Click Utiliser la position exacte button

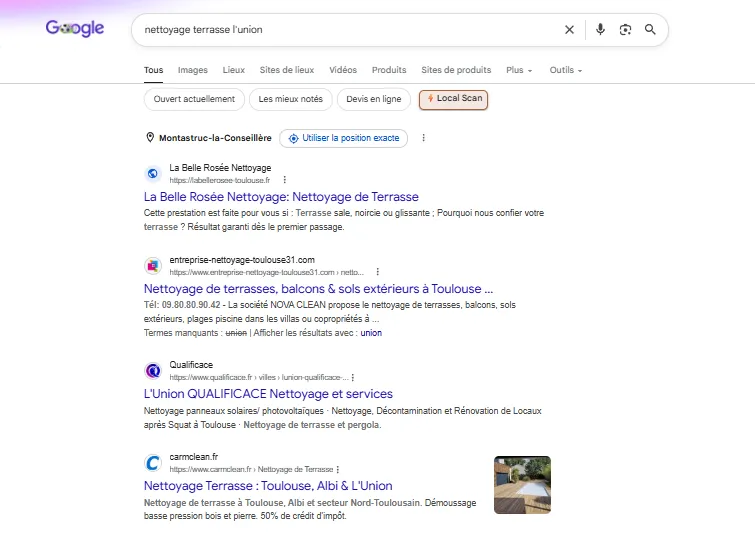pyautogui.click(x=343, y=138)
